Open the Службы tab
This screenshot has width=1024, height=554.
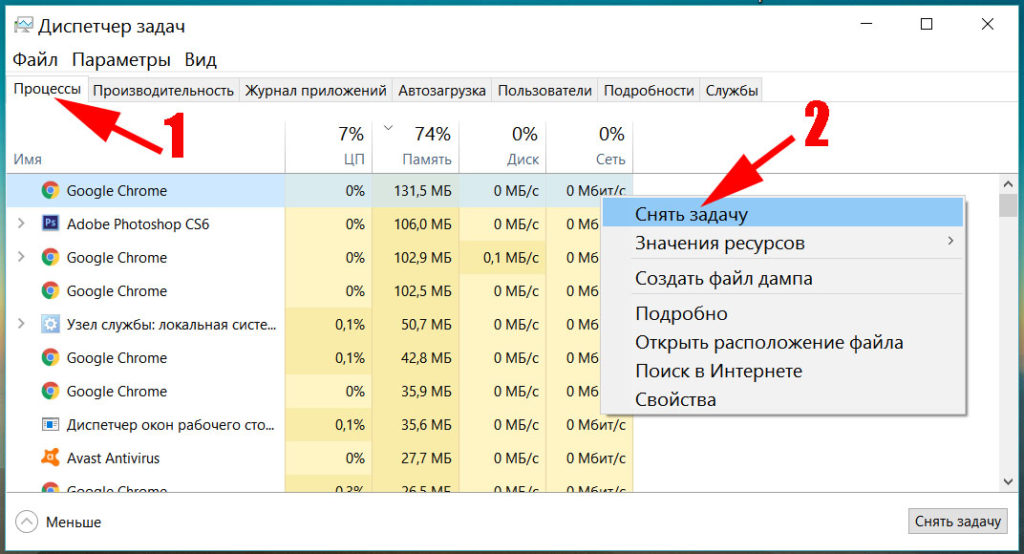point(731,90)
